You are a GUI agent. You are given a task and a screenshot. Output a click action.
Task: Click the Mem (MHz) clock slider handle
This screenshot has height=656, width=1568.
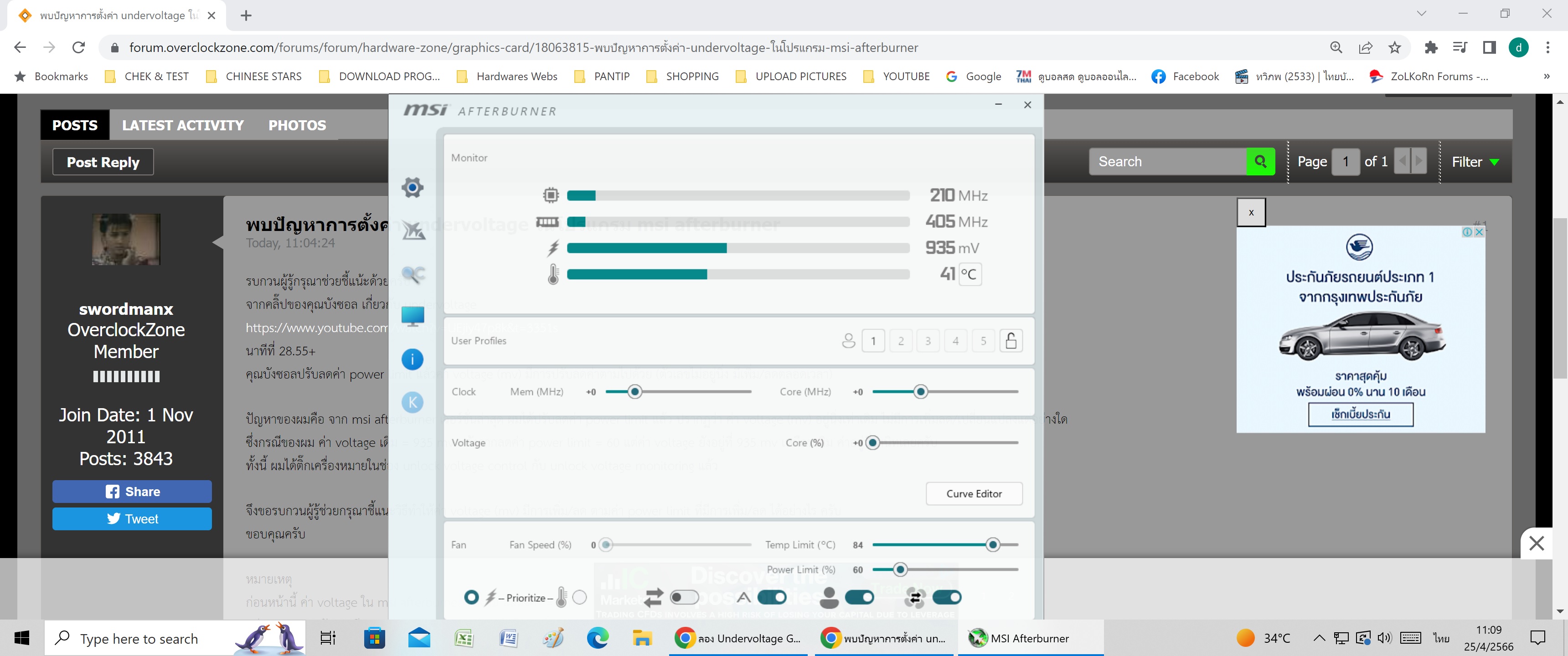tap(634, 392)
